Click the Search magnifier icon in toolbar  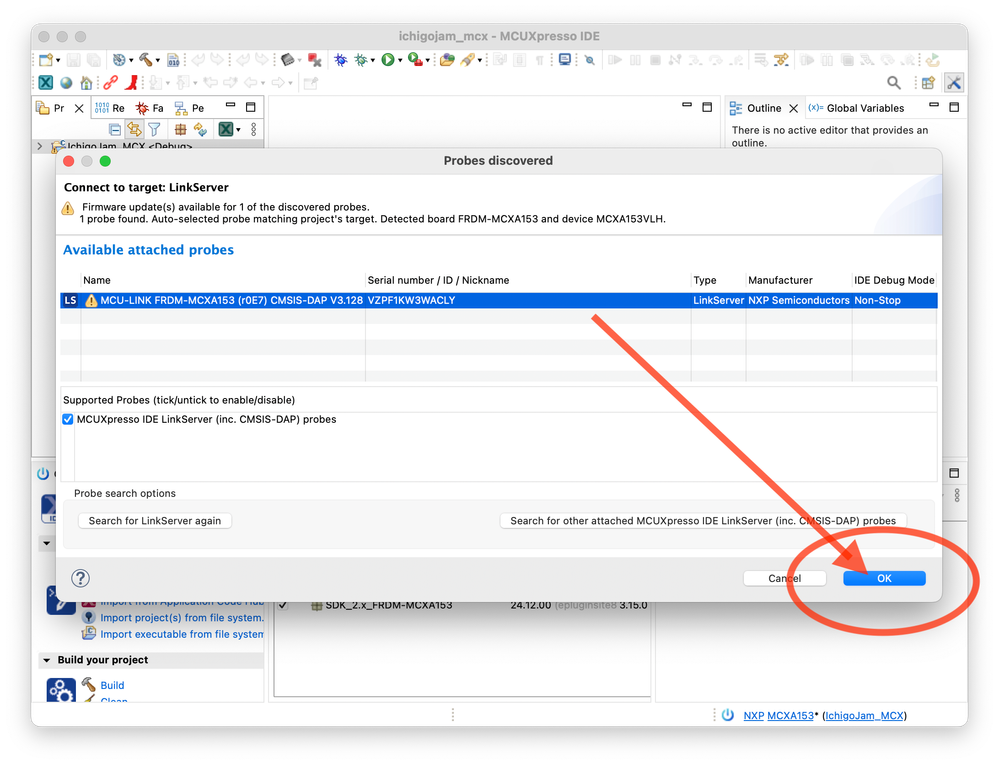(x=894, y=83)
